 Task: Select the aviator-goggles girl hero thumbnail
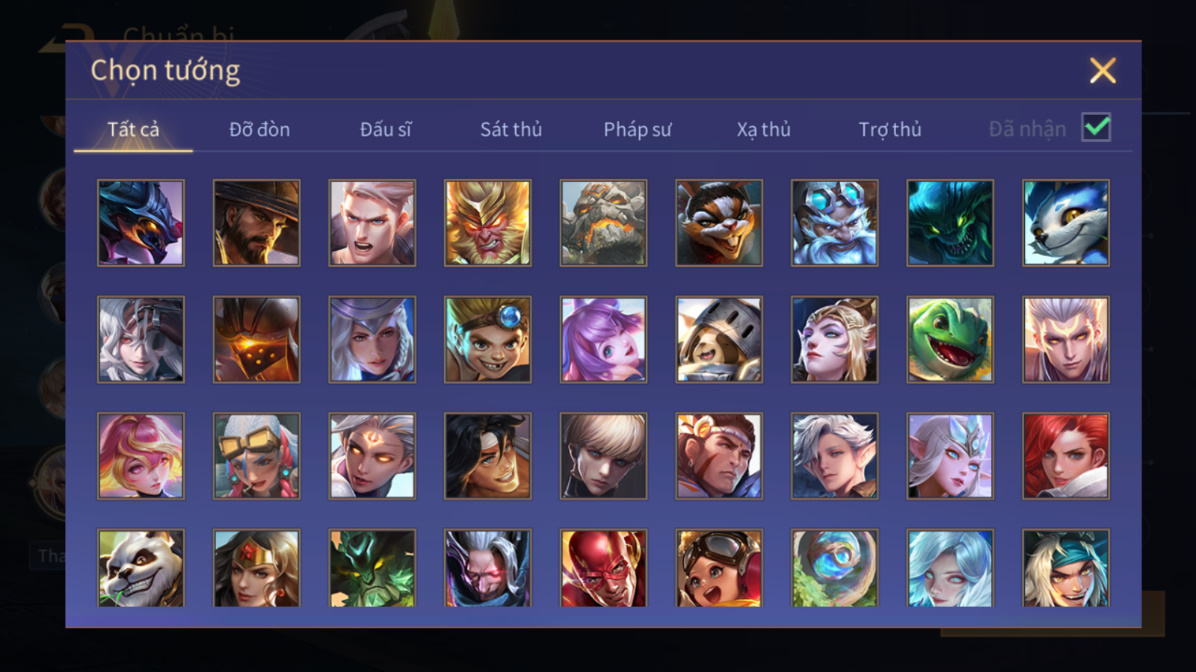pyautogui.click(x=719, y=568)
